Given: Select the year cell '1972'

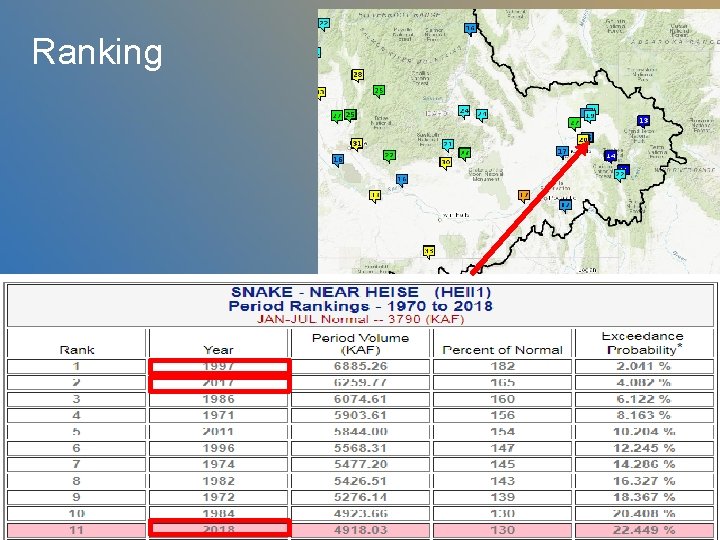Looking at the screenshot, I should (219, 497).
